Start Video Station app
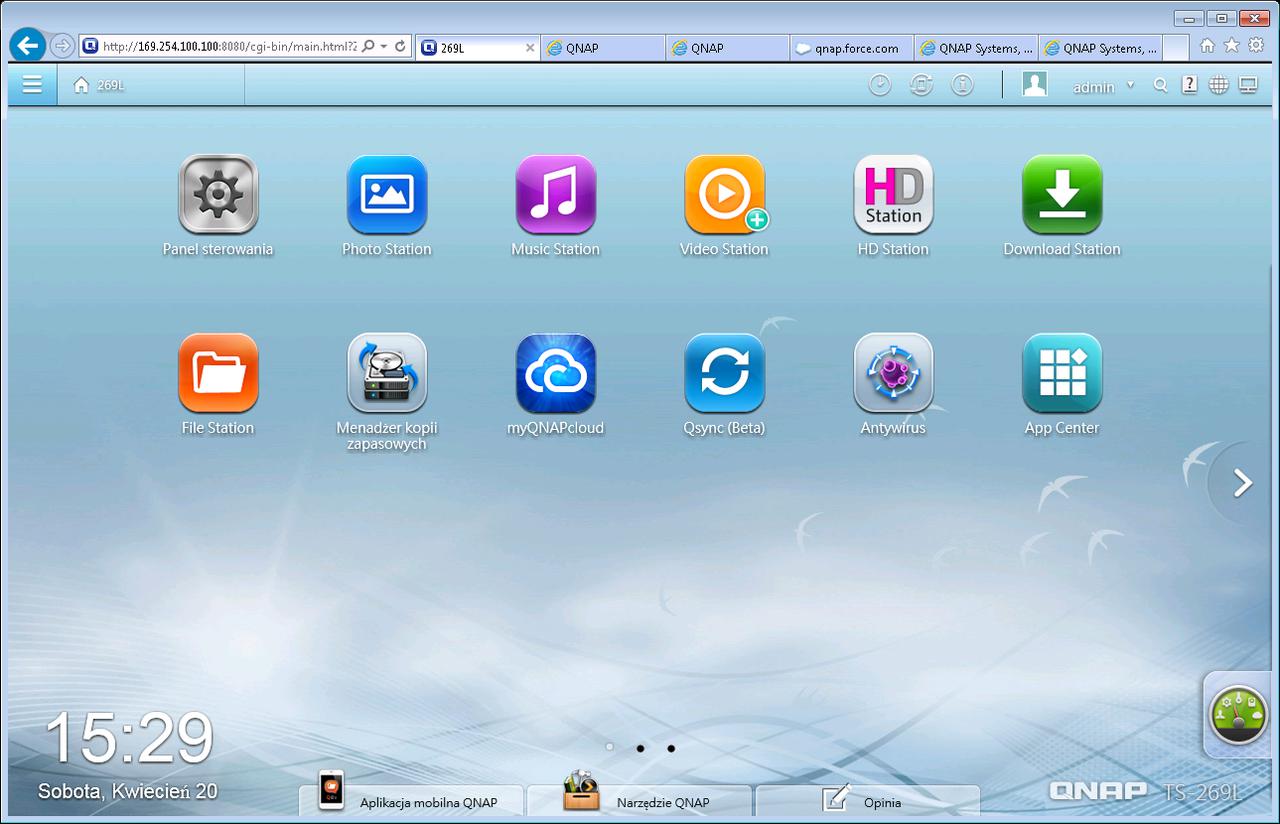Screen dimensions: 1280x824 (x=725, y=194)
